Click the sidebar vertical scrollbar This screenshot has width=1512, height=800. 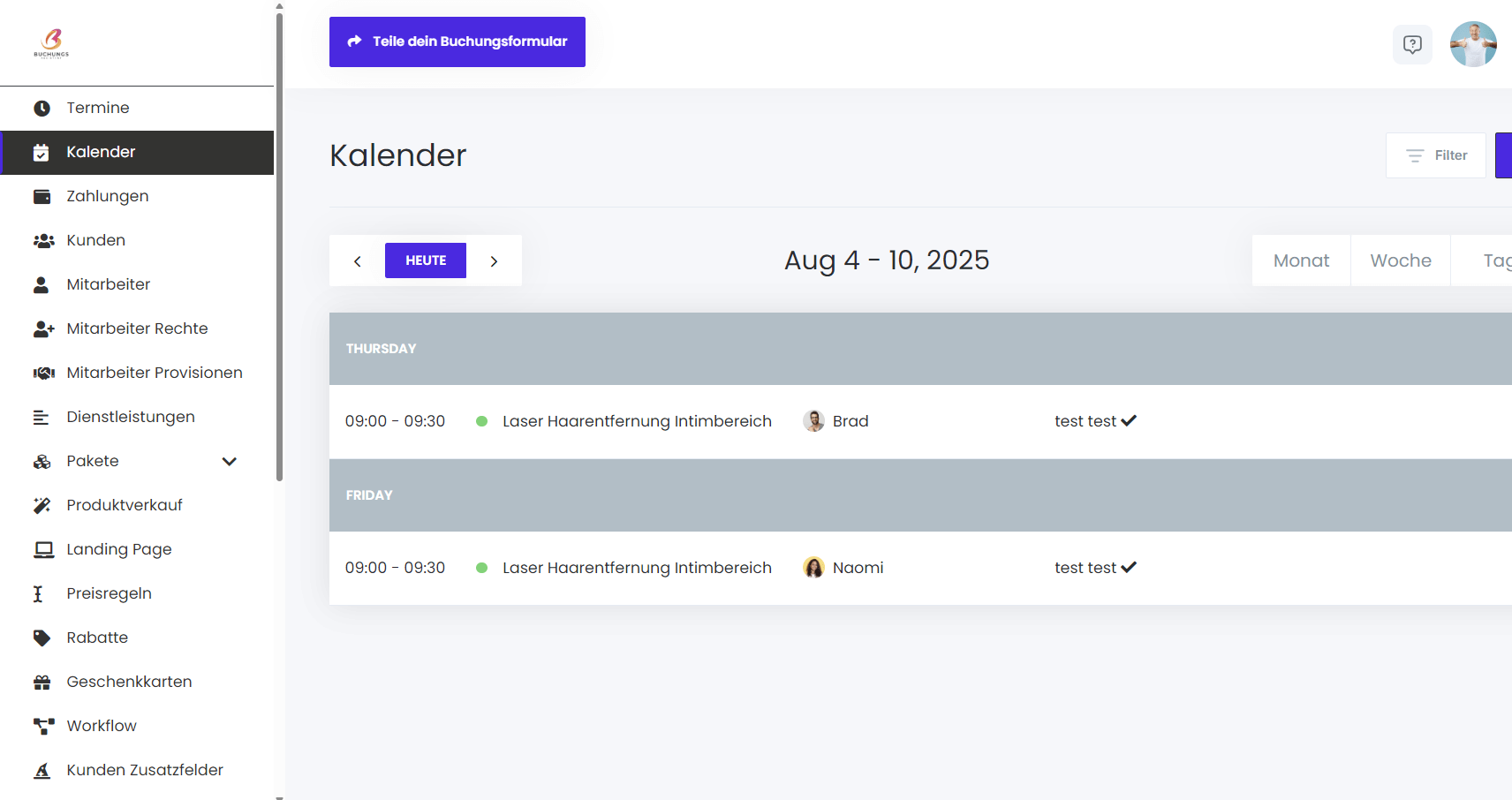coord(279,247)
